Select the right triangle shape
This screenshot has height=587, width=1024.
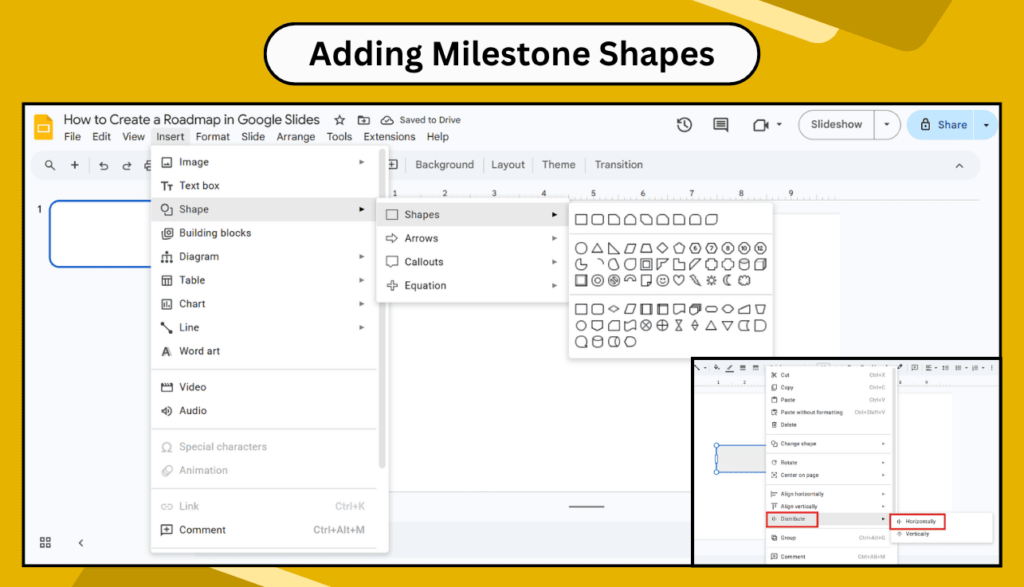pyautogui.click(x=613, y=248)
